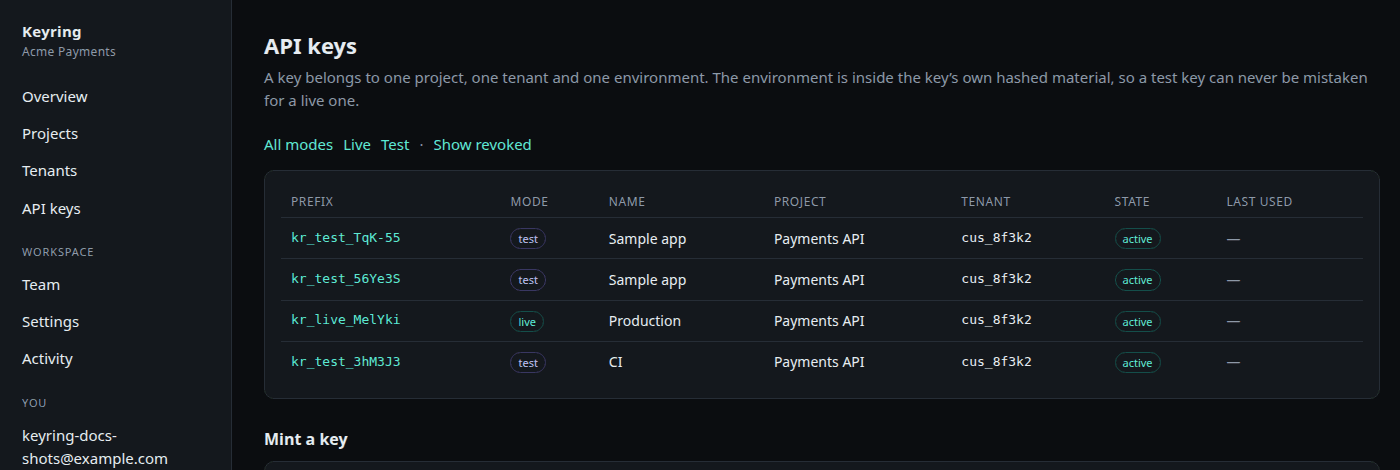
Task: Click the NAME column header
Action: pyautogui.click(x=627, y=201)
